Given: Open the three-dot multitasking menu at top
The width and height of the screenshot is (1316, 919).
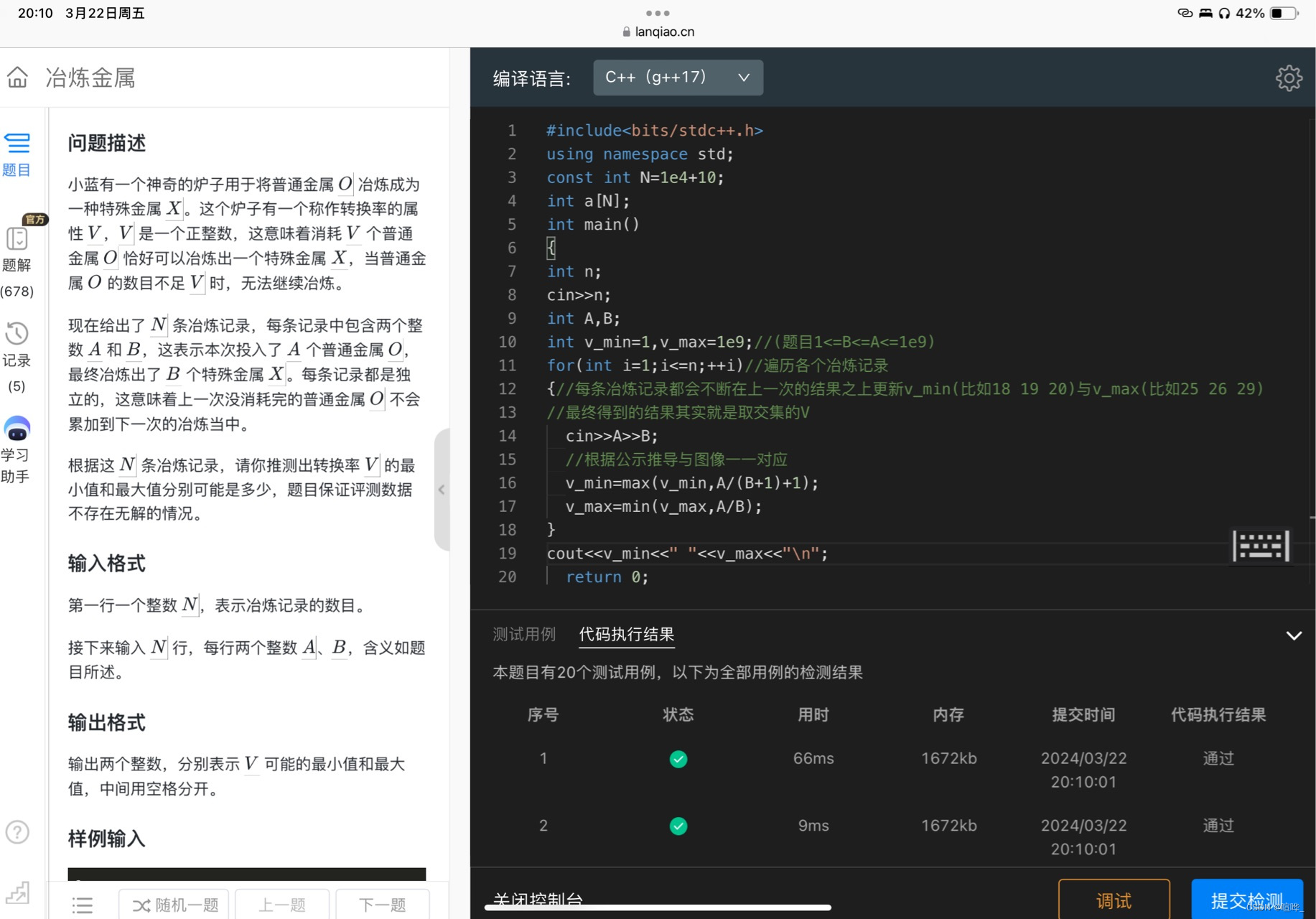Looking at the screenshot, I should click(658, 13).
